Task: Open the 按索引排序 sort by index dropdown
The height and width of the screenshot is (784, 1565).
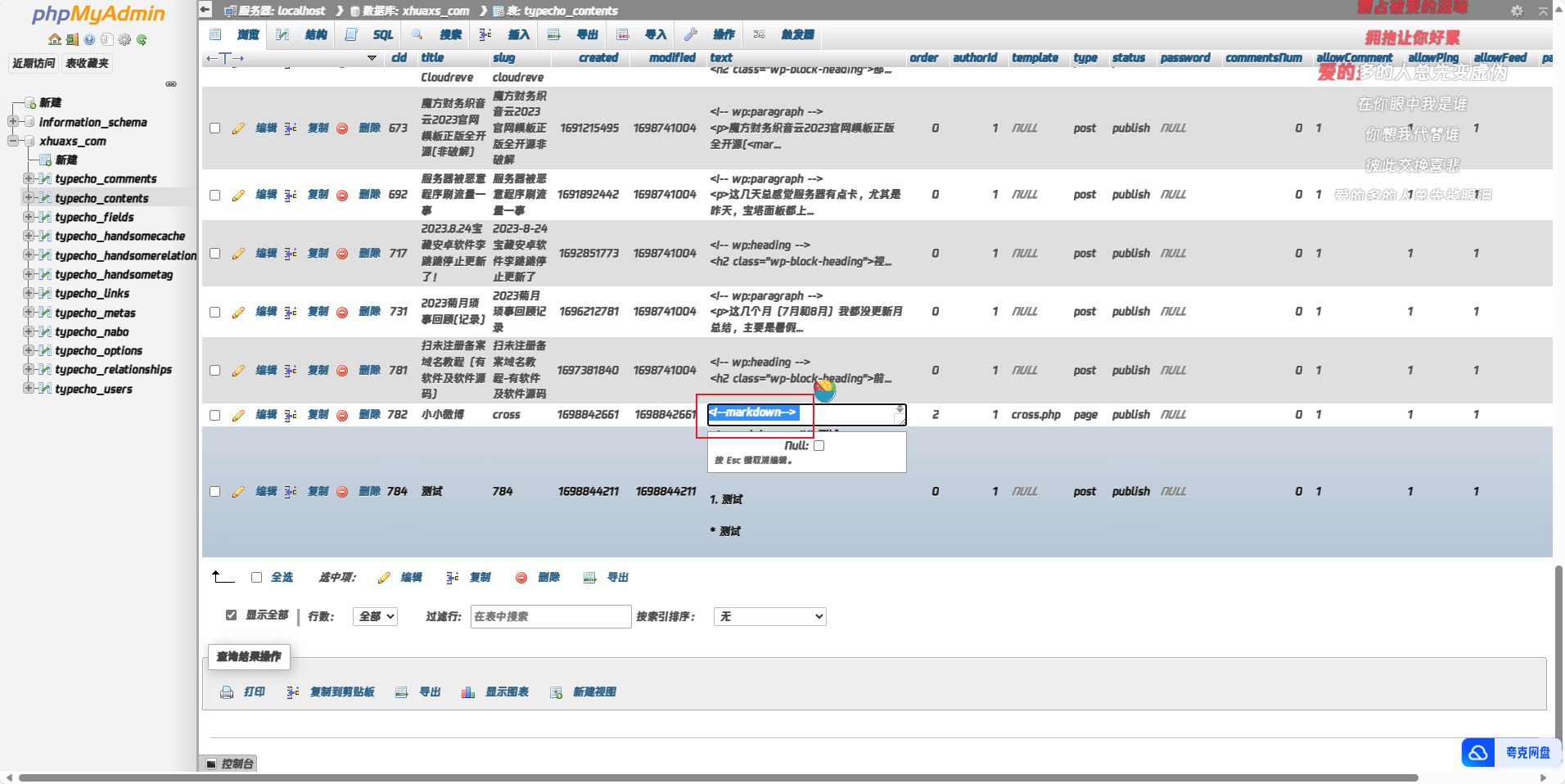Action: tap(769, 617)
